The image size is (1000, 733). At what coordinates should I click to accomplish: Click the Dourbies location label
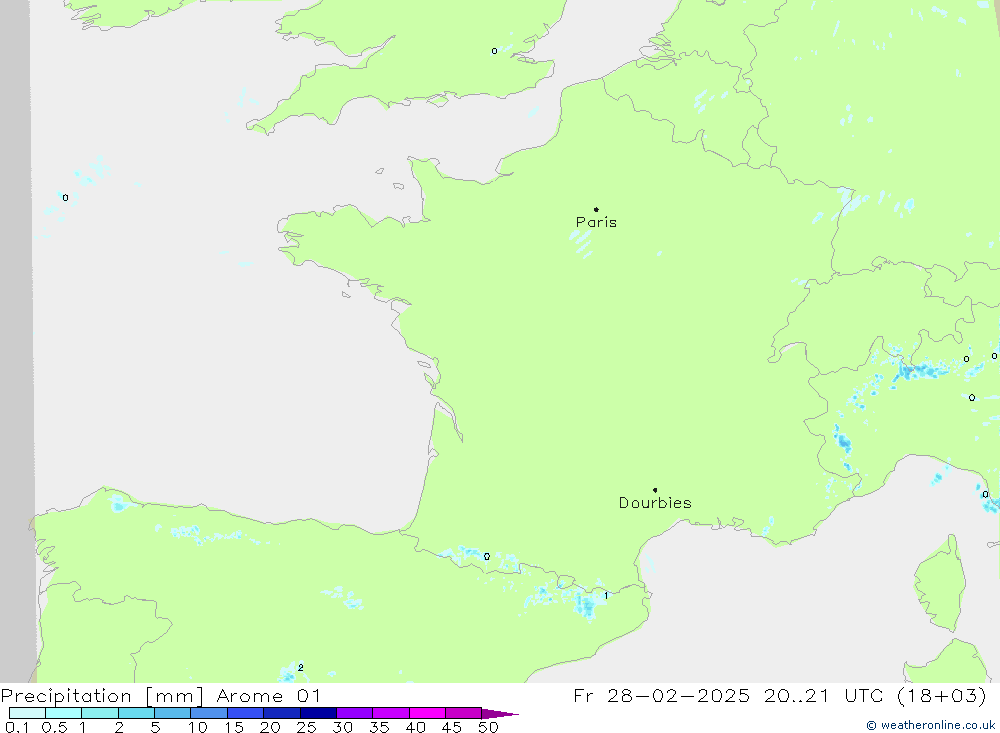(x=655, y=503)
